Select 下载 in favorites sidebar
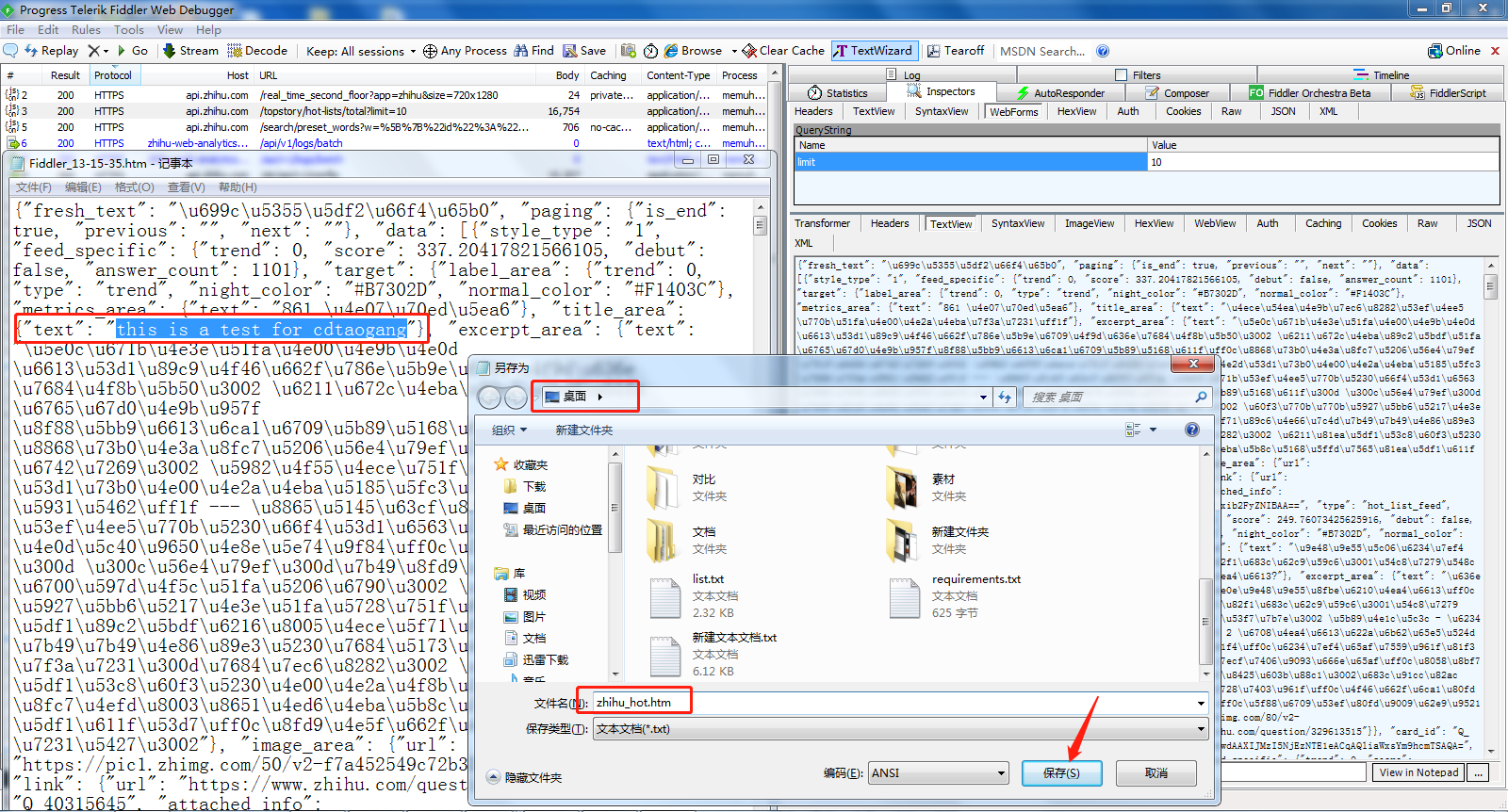The image size is (1508, 812). [534, 487]
